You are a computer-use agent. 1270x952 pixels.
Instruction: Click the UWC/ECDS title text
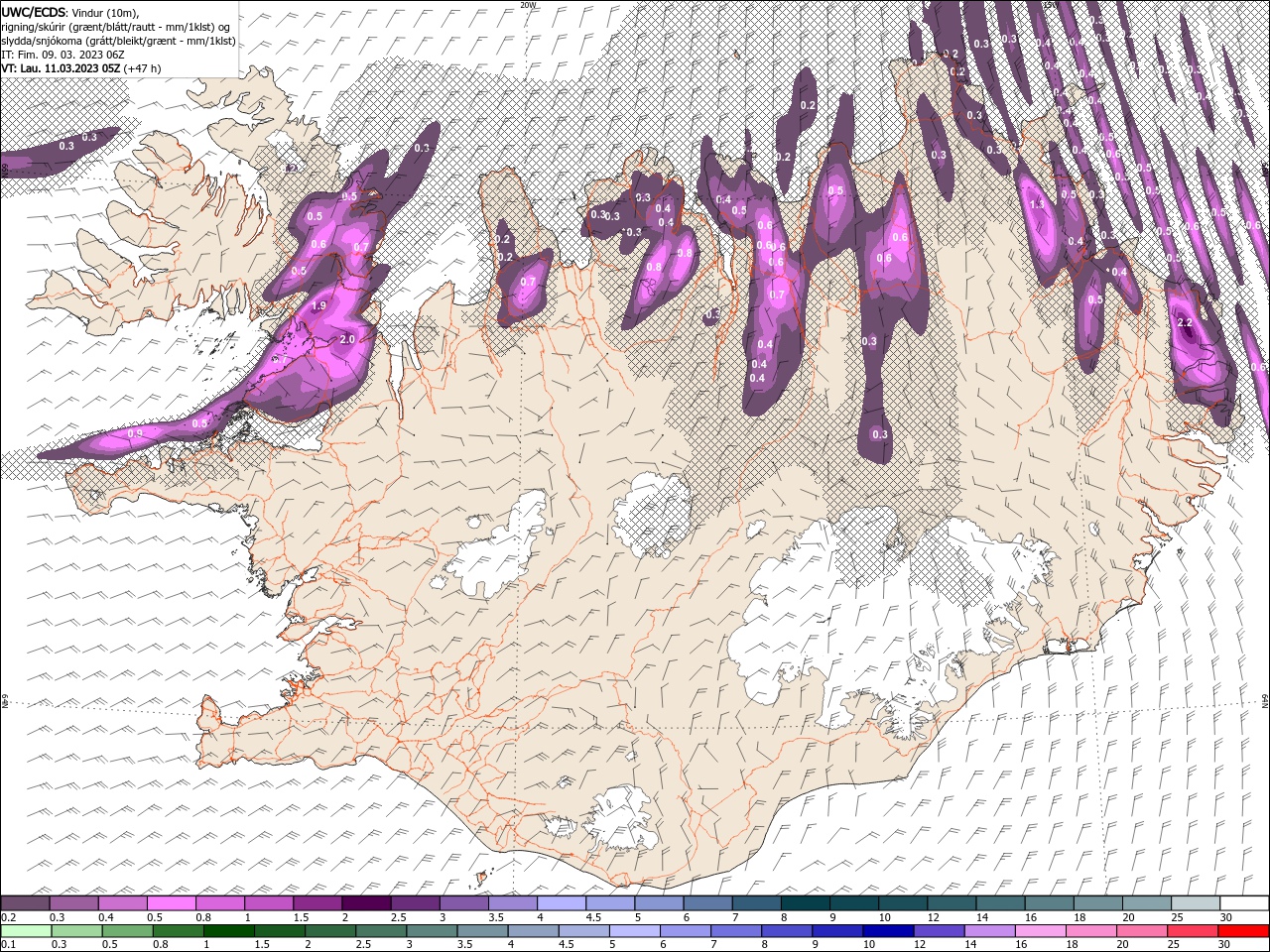click(34, 12)
